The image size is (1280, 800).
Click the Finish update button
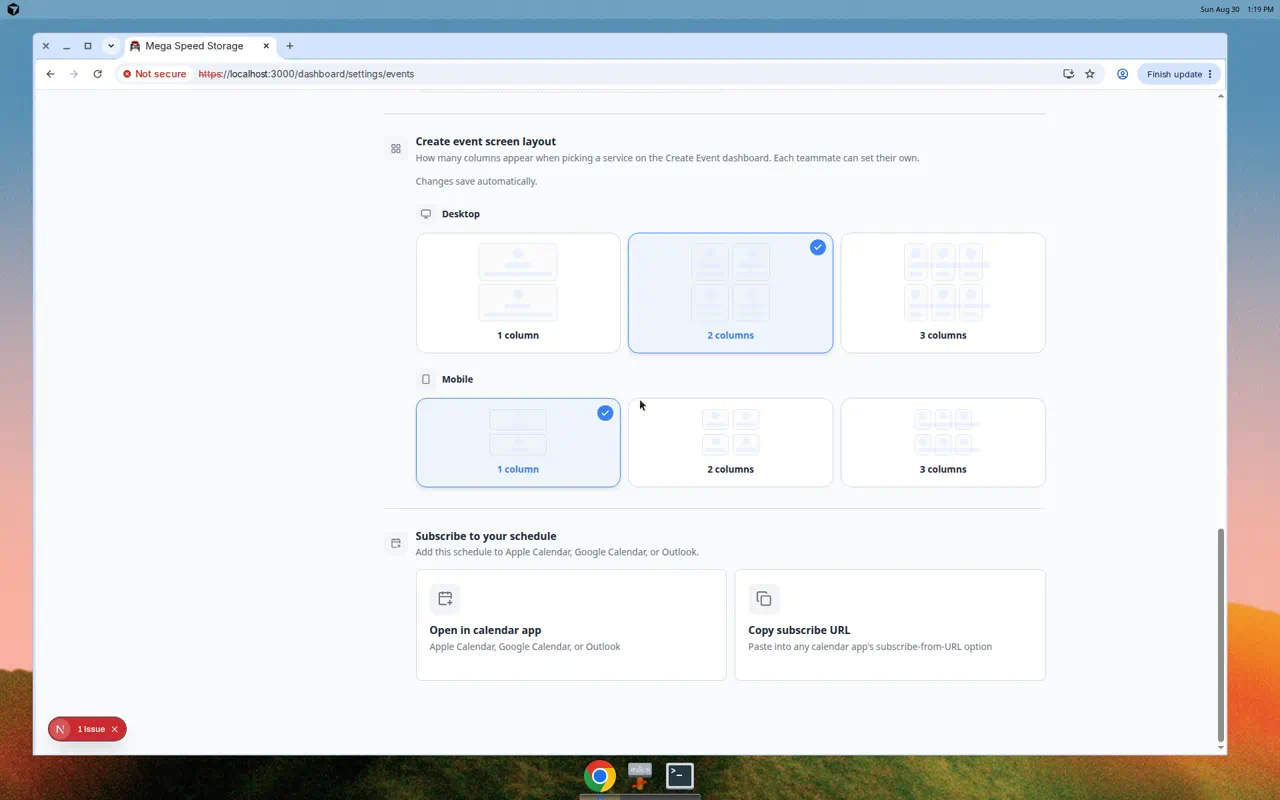pos(1180,74)
